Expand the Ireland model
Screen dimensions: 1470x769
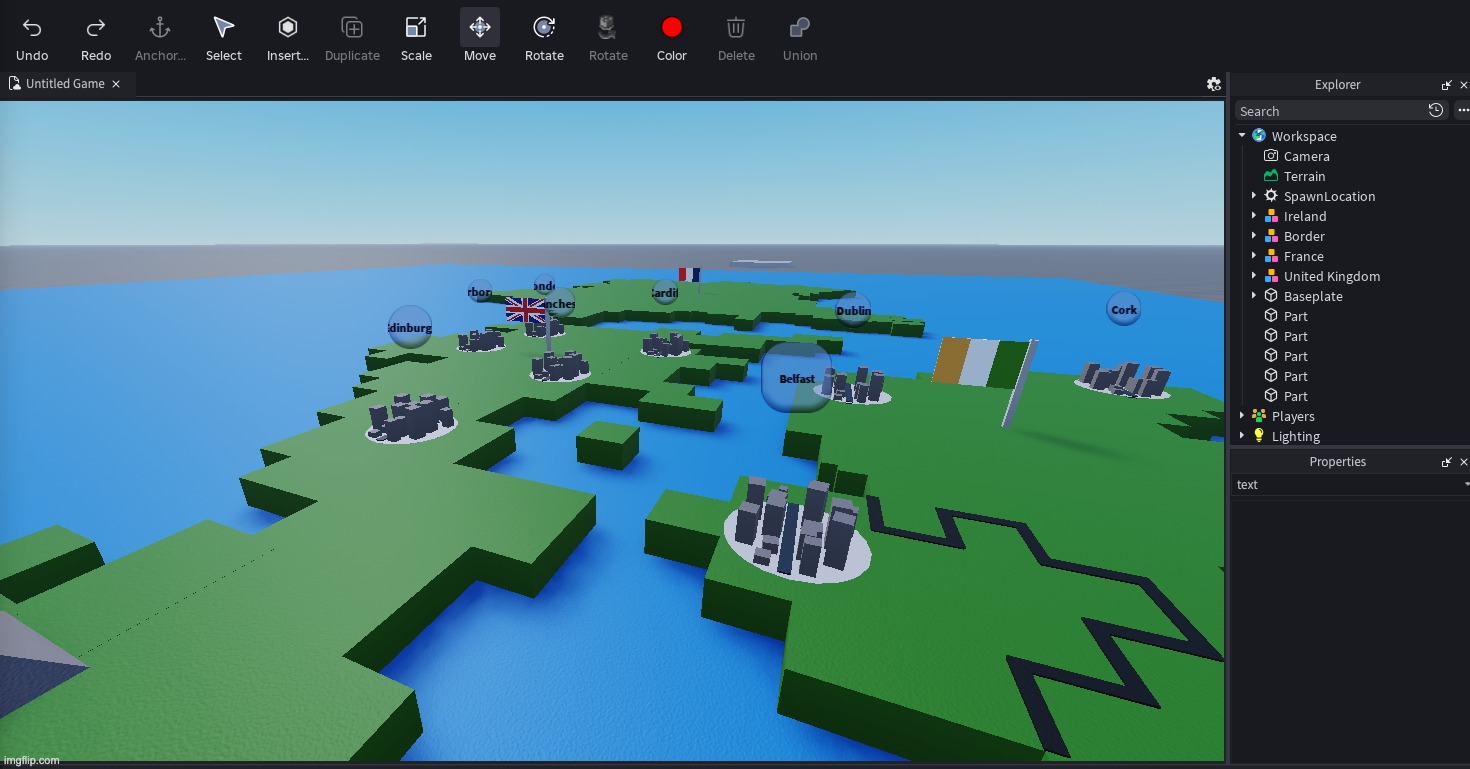click(1254, 216)
